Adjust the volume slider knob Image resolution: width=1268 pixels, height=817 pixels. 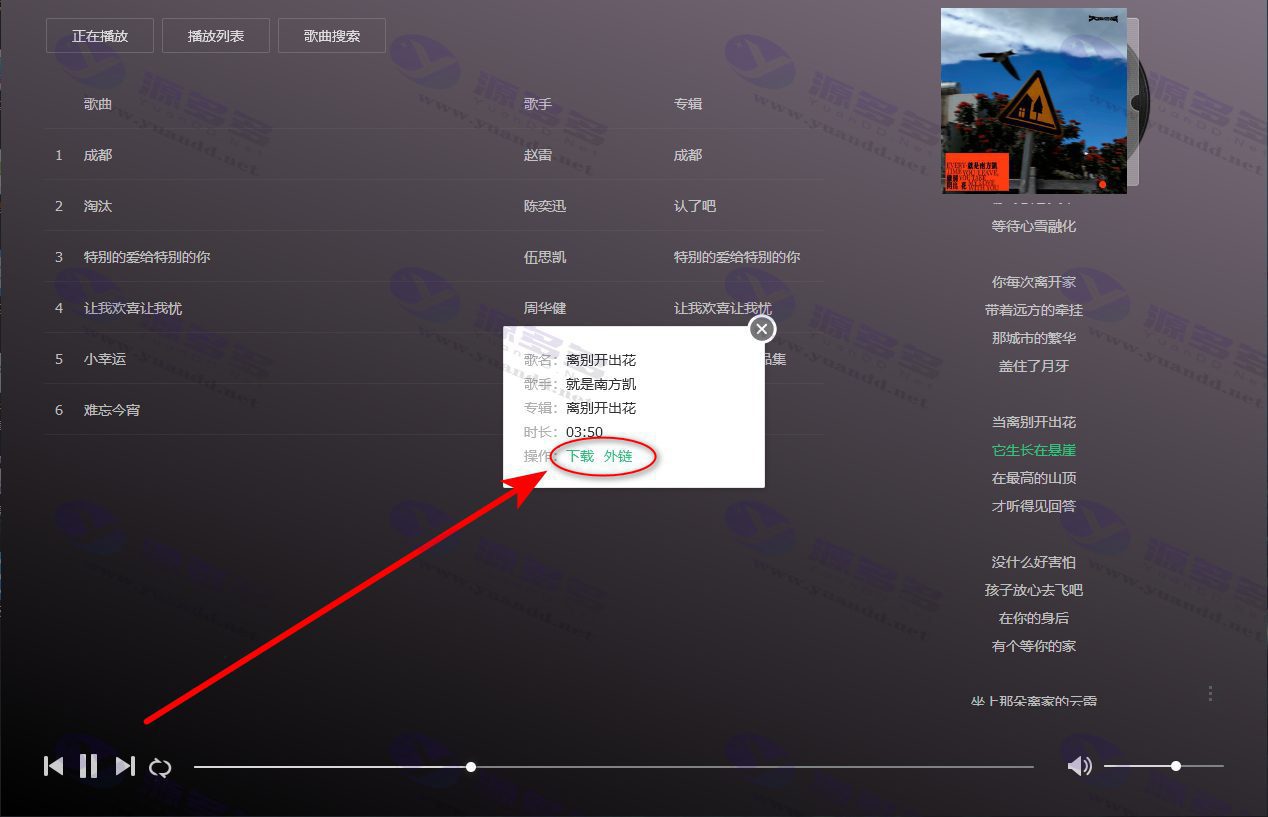coord(1176,766)
